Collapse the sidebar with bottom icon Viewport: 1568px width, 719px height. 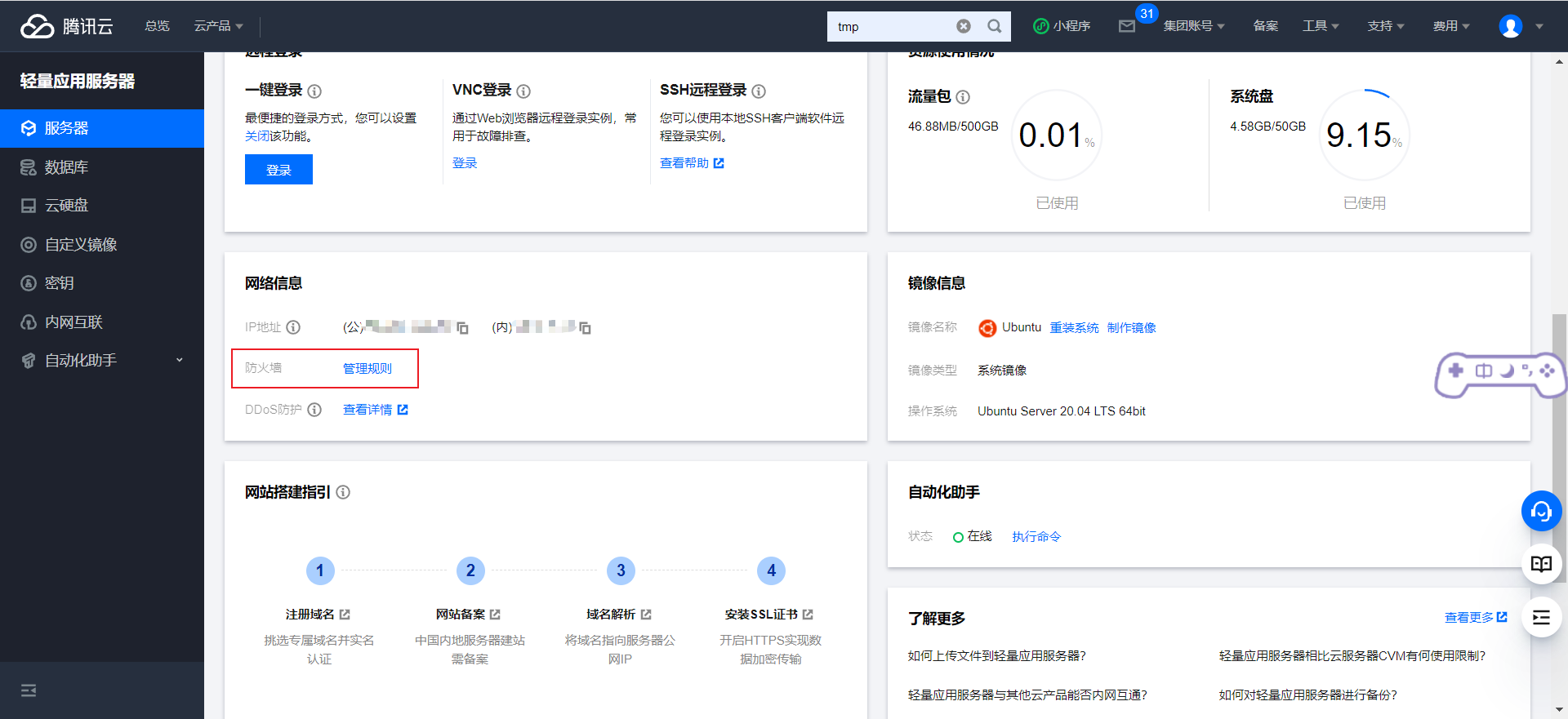click(29, 690)
